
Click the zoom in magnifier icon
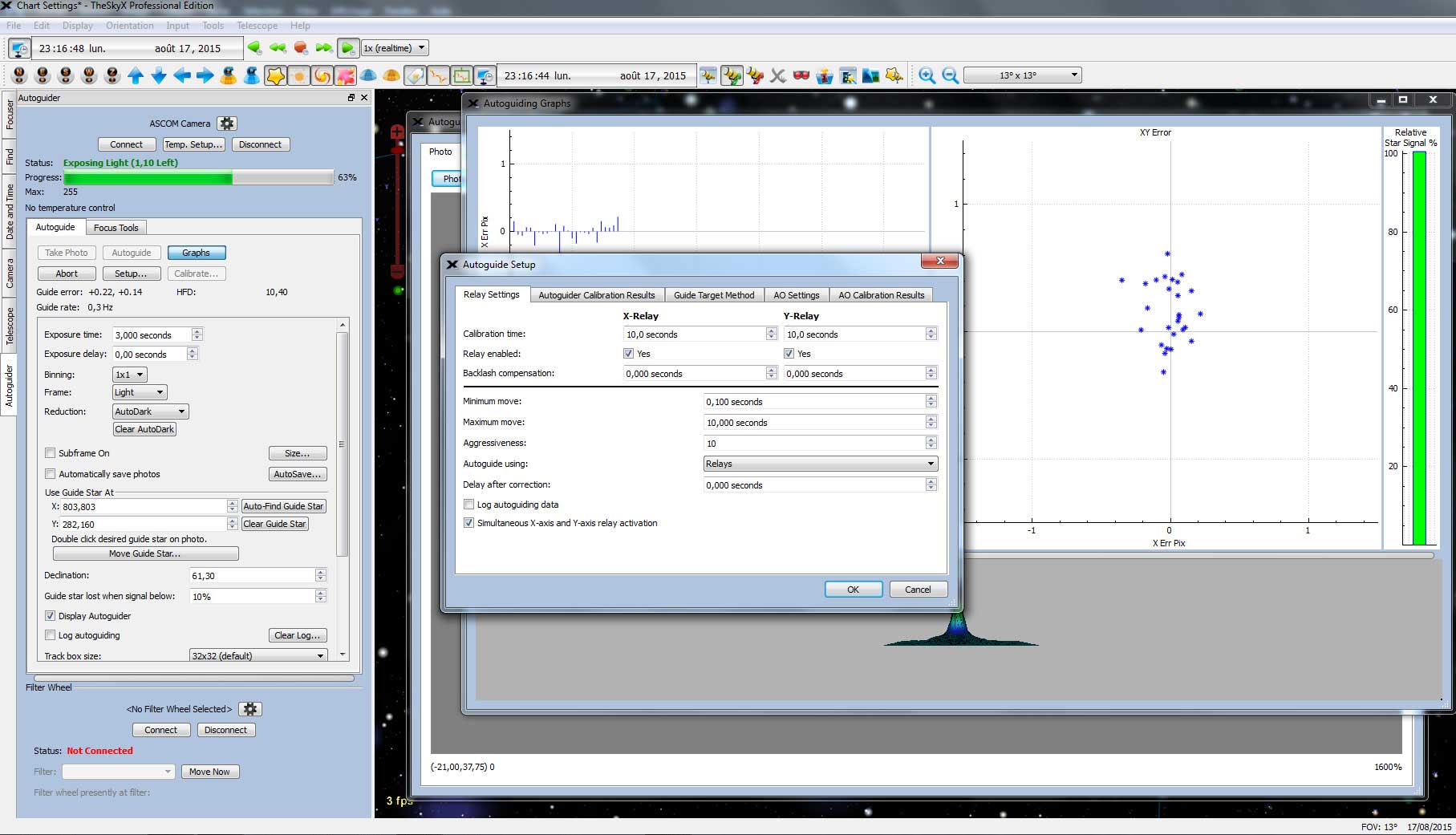[x=927, y=75]
